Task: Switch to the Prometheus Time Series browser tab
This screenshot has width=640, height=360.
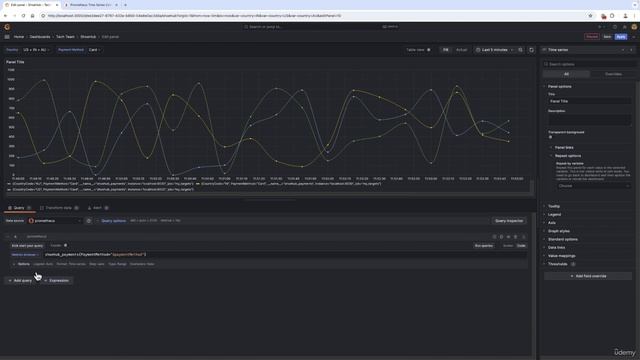Action: pos(91,5)
